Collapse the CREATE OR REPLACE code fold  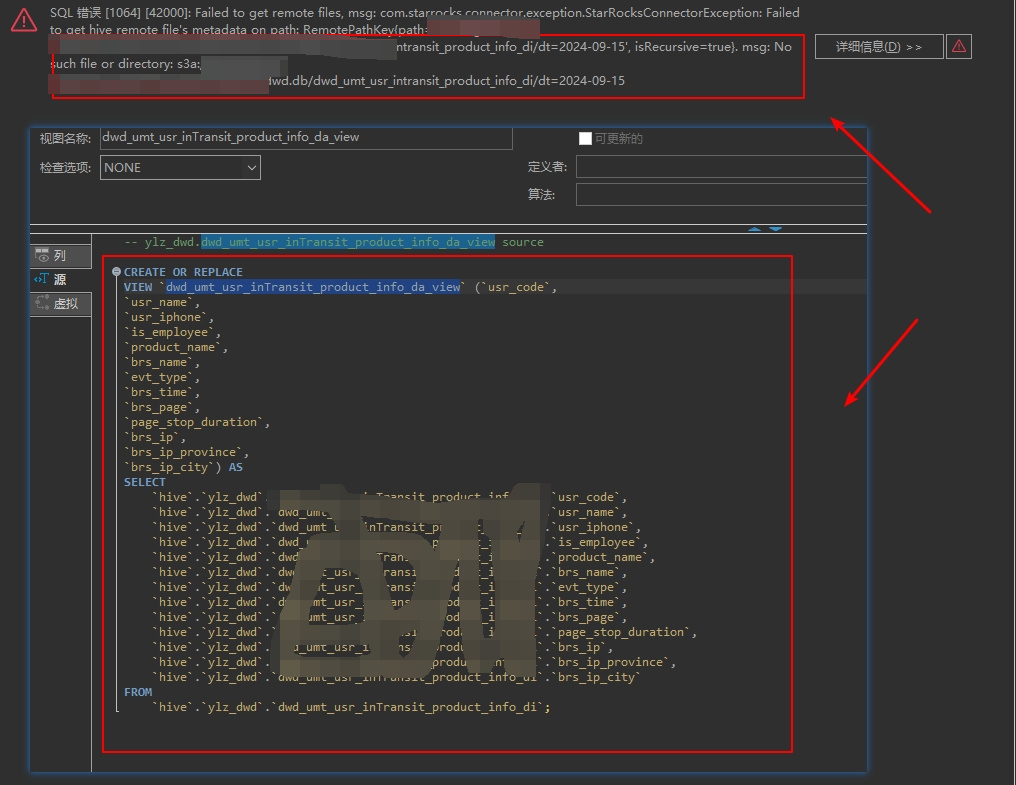point(116,272)
